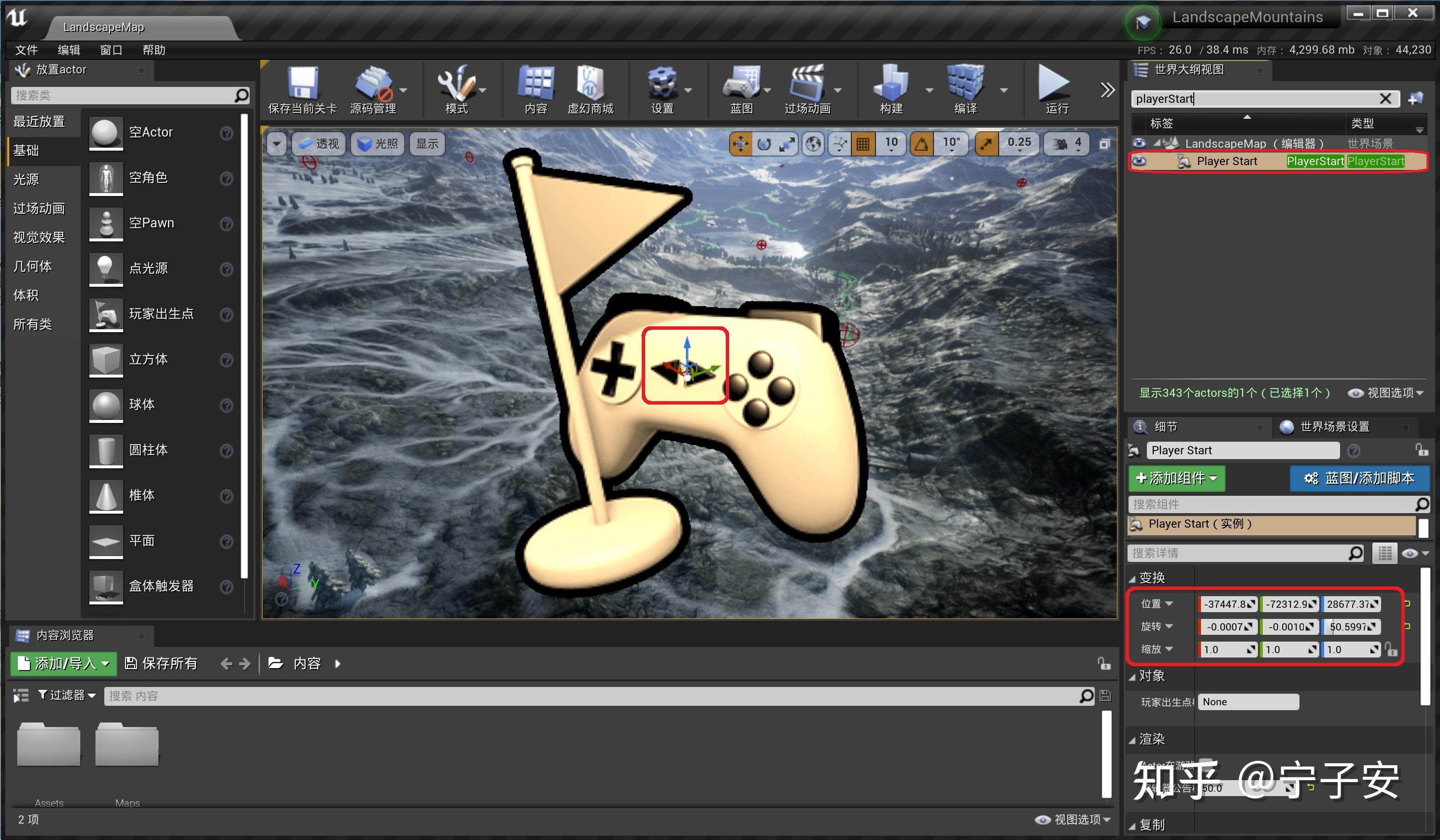
Task: Toggle scale lock ratio icon
Action: coord(1391,650)
